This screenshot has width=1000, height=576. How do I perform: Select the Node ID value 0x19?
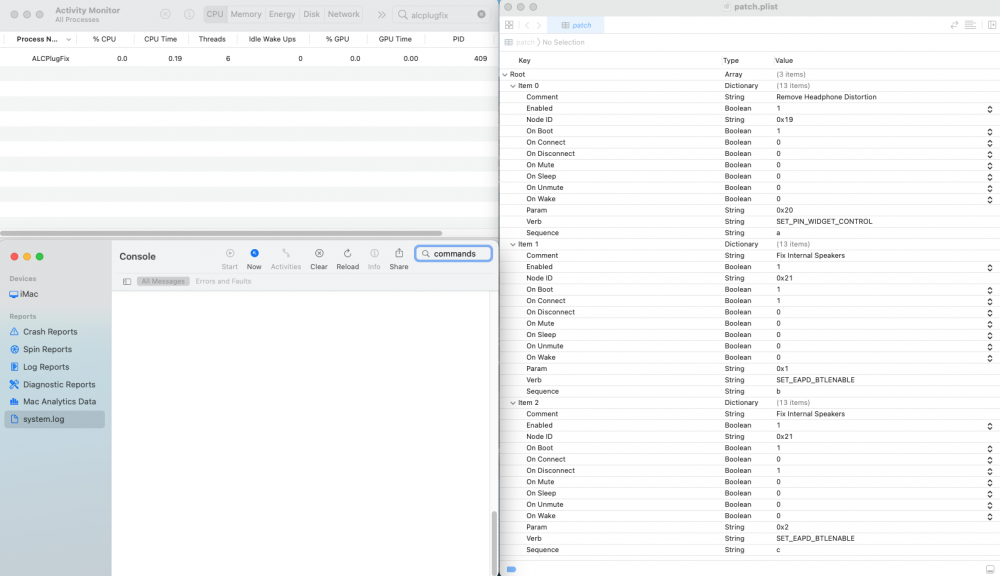tap(784, 120)
